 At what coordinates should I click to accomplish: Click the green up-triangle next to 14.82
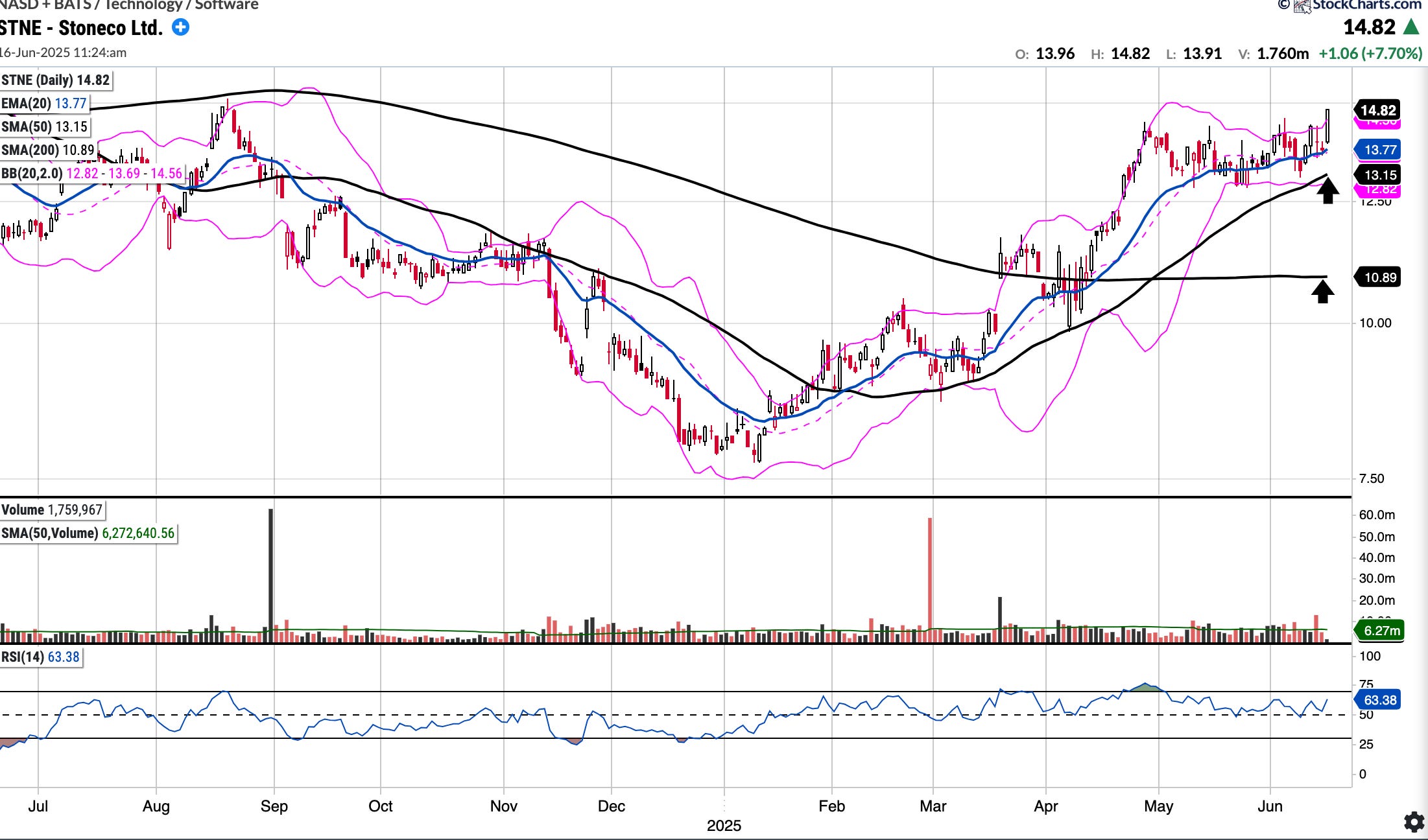(1411, 27)
